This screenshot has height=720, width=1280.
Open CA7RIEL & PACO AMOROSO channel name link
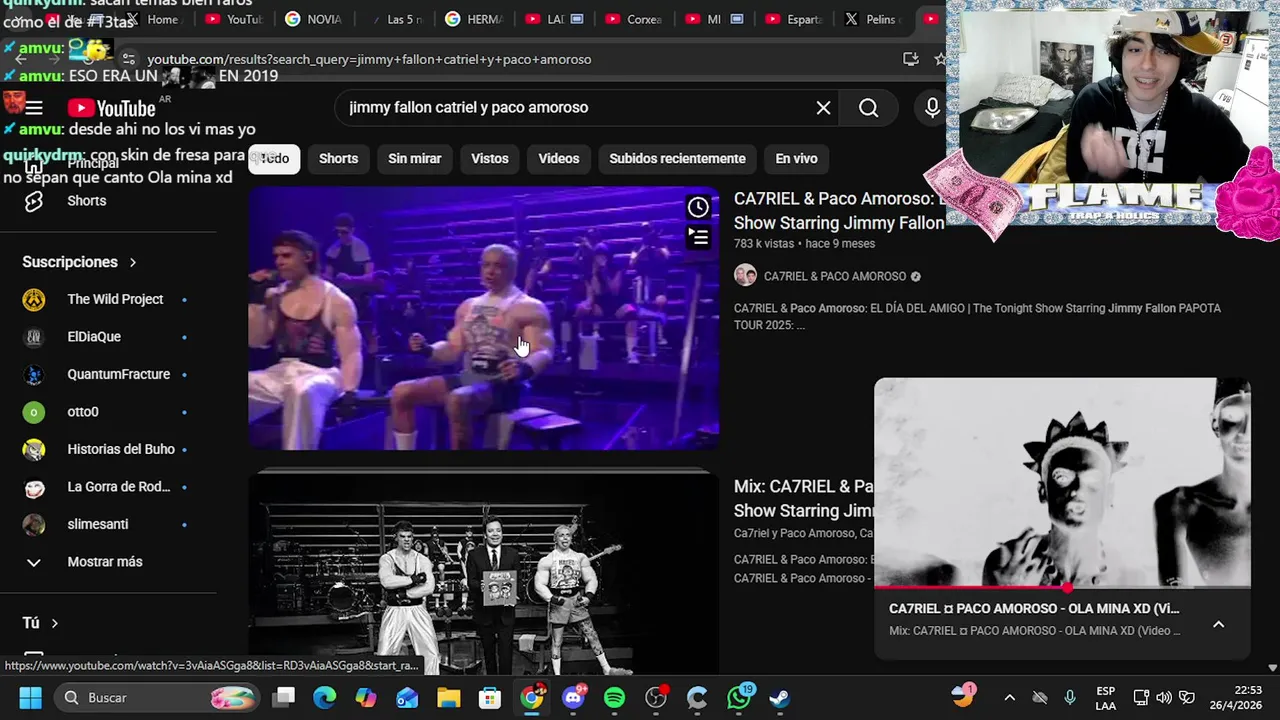(835, 276)
